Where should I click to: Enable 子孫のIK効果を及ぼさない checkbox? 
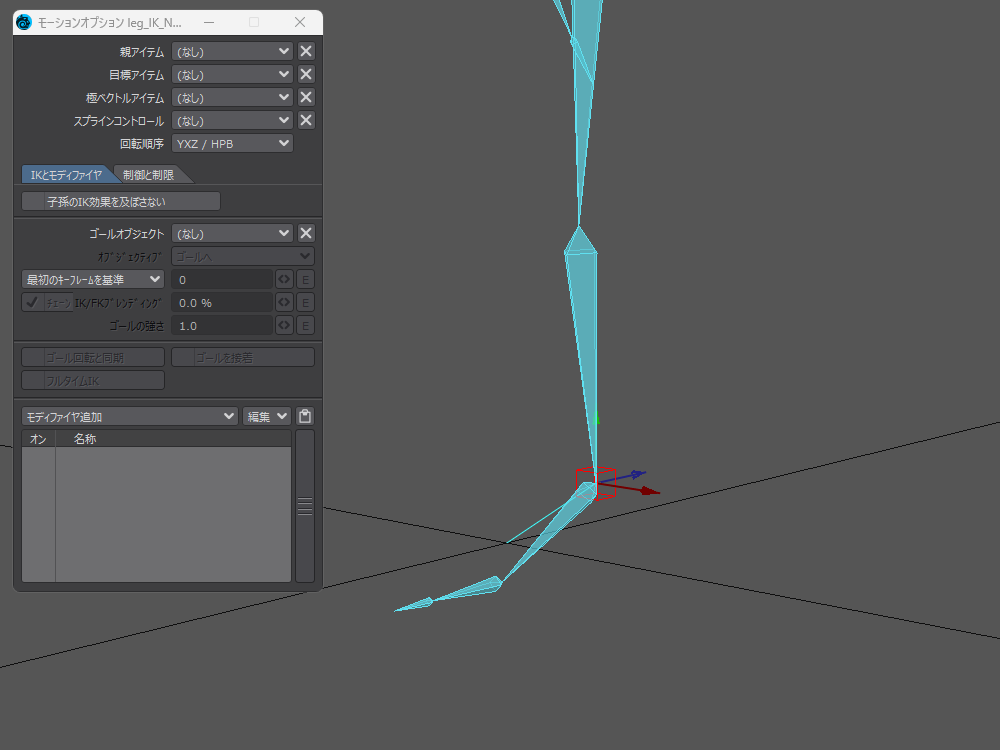coord(34,201)
